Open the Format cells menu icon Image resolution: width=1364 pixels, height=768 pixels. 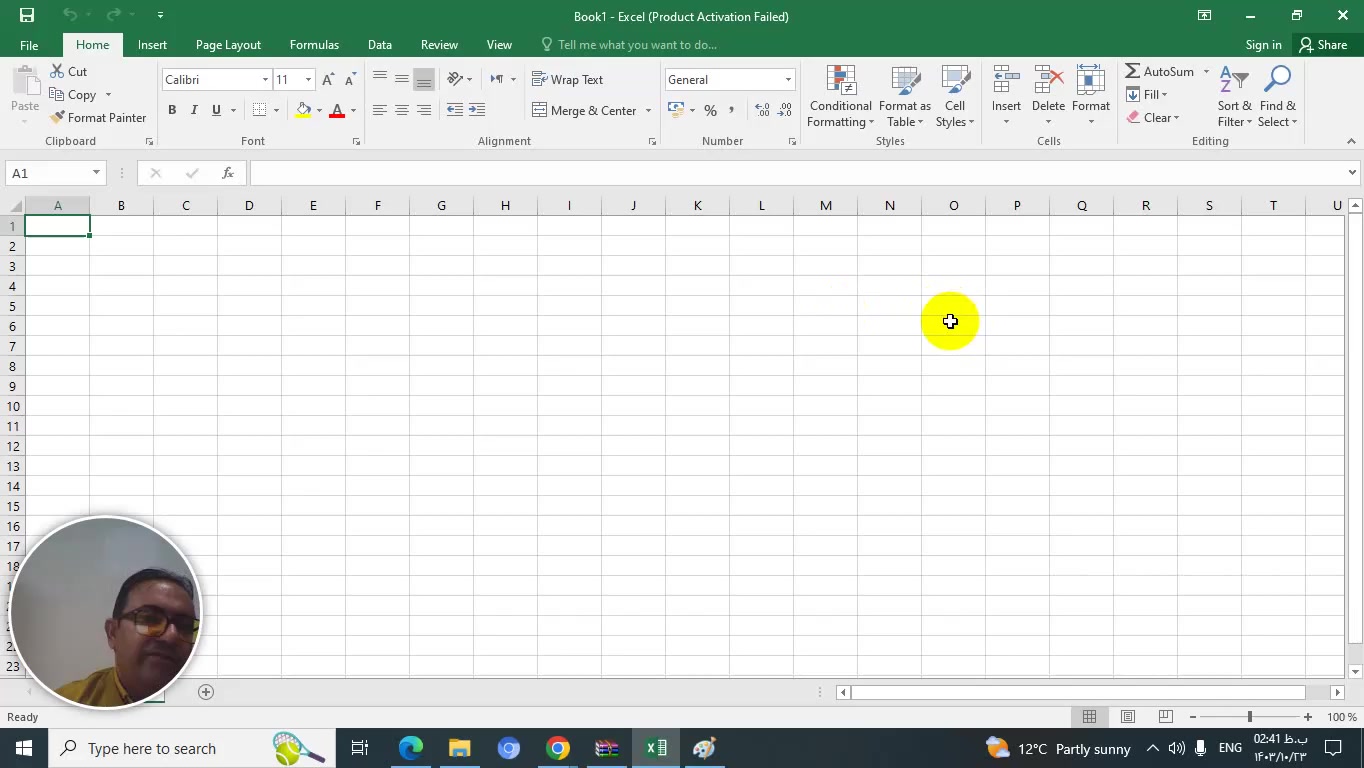point(1090,80)
